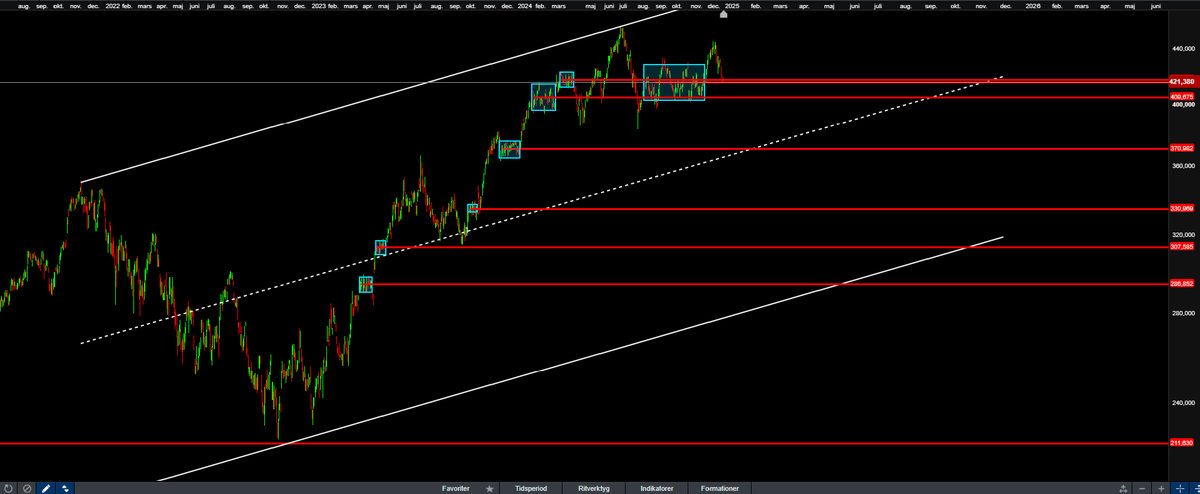Toggle the up-down arrows icon in bottom bar
The width and height of the screenshot is (1200, 494).
pos(65,488)
